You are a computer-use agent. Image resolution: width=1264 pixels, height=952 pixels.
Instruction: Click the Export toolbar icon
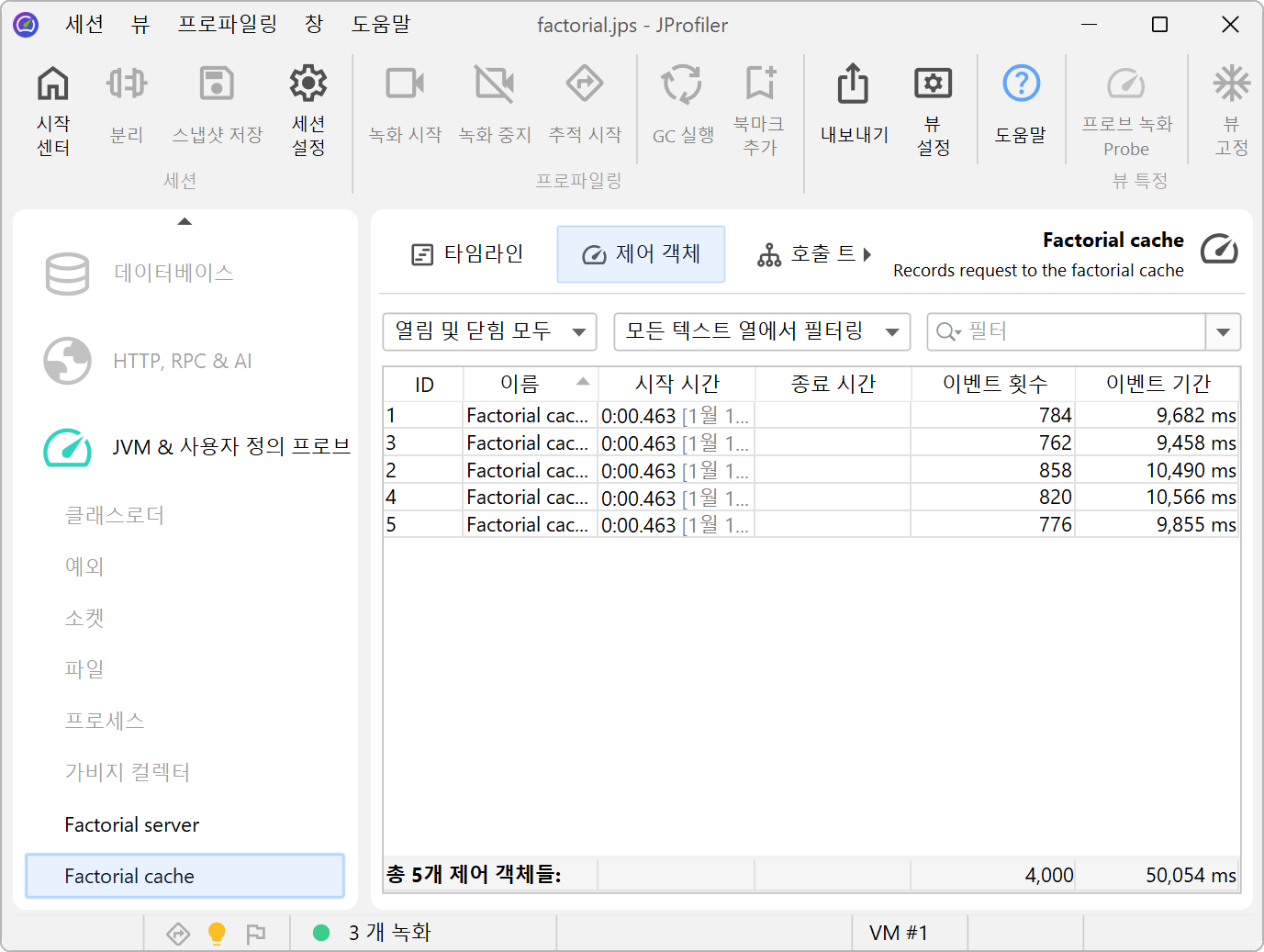click(854, 84)
